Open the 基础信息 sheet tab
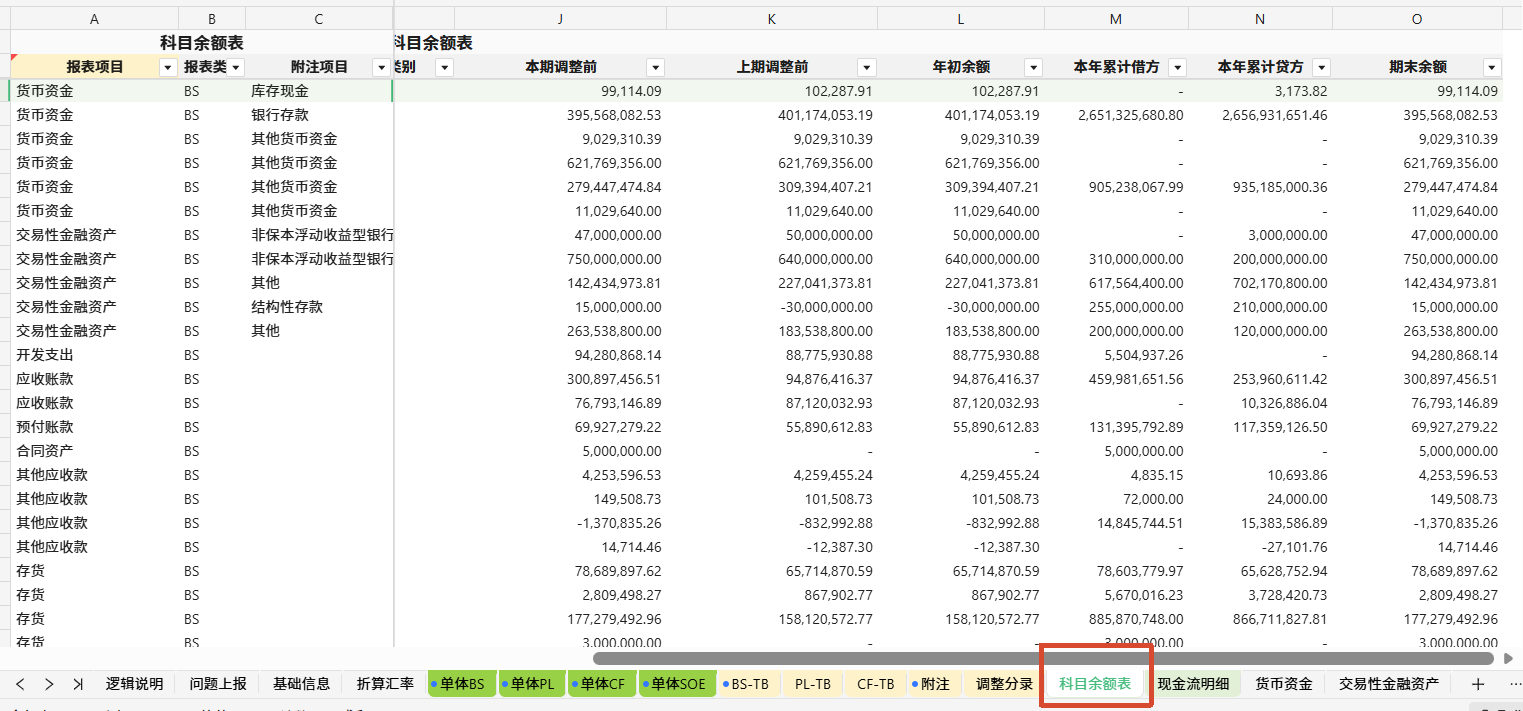 pos(301,684)
